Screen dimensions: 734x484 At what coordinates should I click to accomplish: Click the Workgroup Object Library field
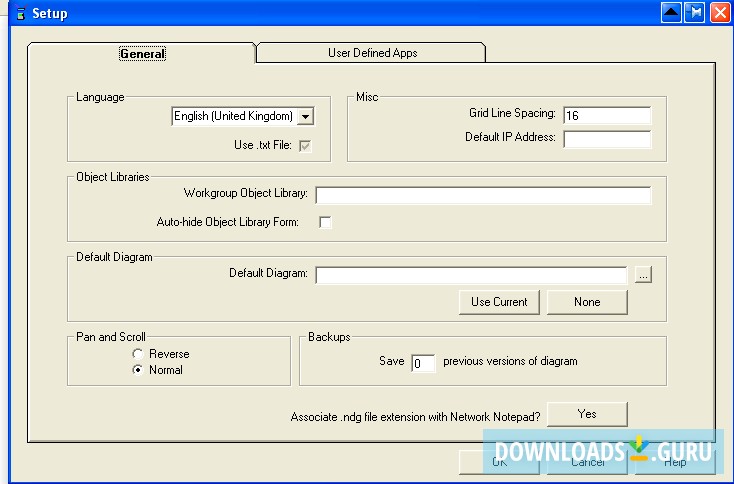point(483,195)
